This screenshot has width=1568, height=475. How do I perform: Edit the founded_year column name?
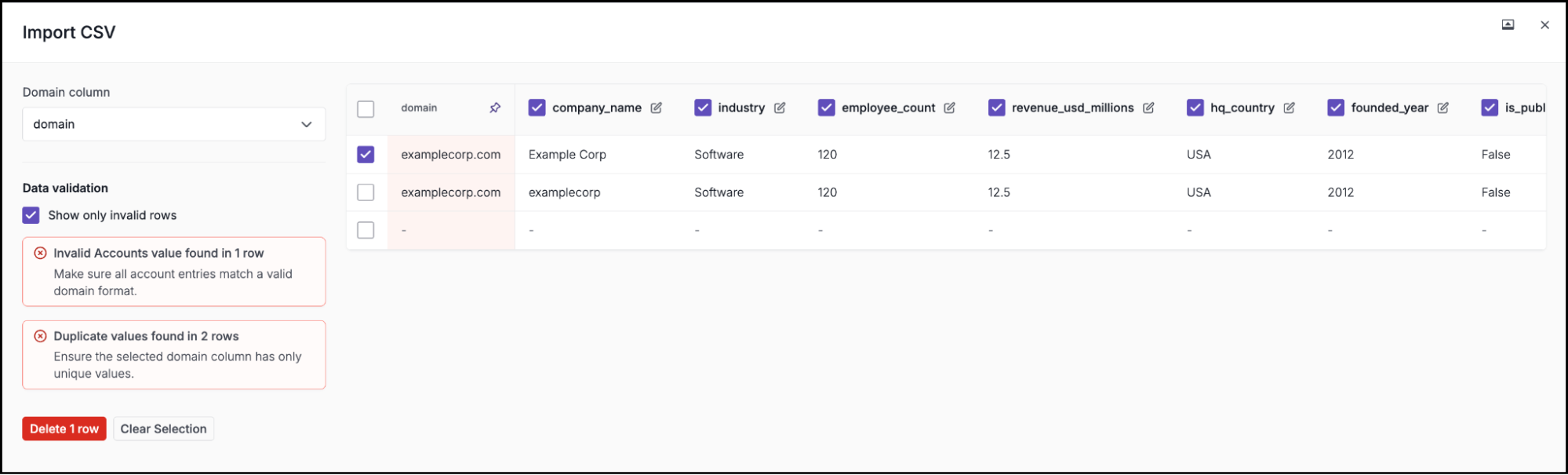pos(1444,108)
